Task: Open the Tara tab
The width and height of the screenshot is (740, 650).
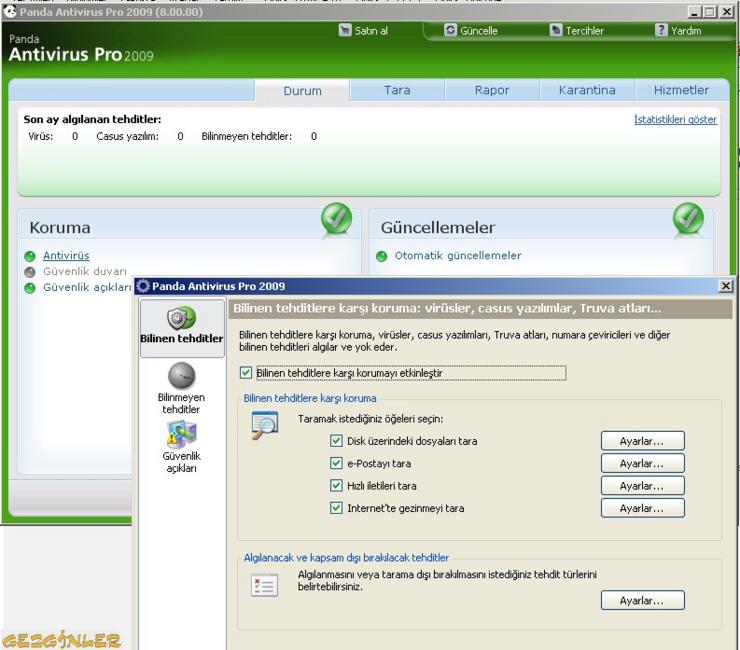Action: pos(397,90)
